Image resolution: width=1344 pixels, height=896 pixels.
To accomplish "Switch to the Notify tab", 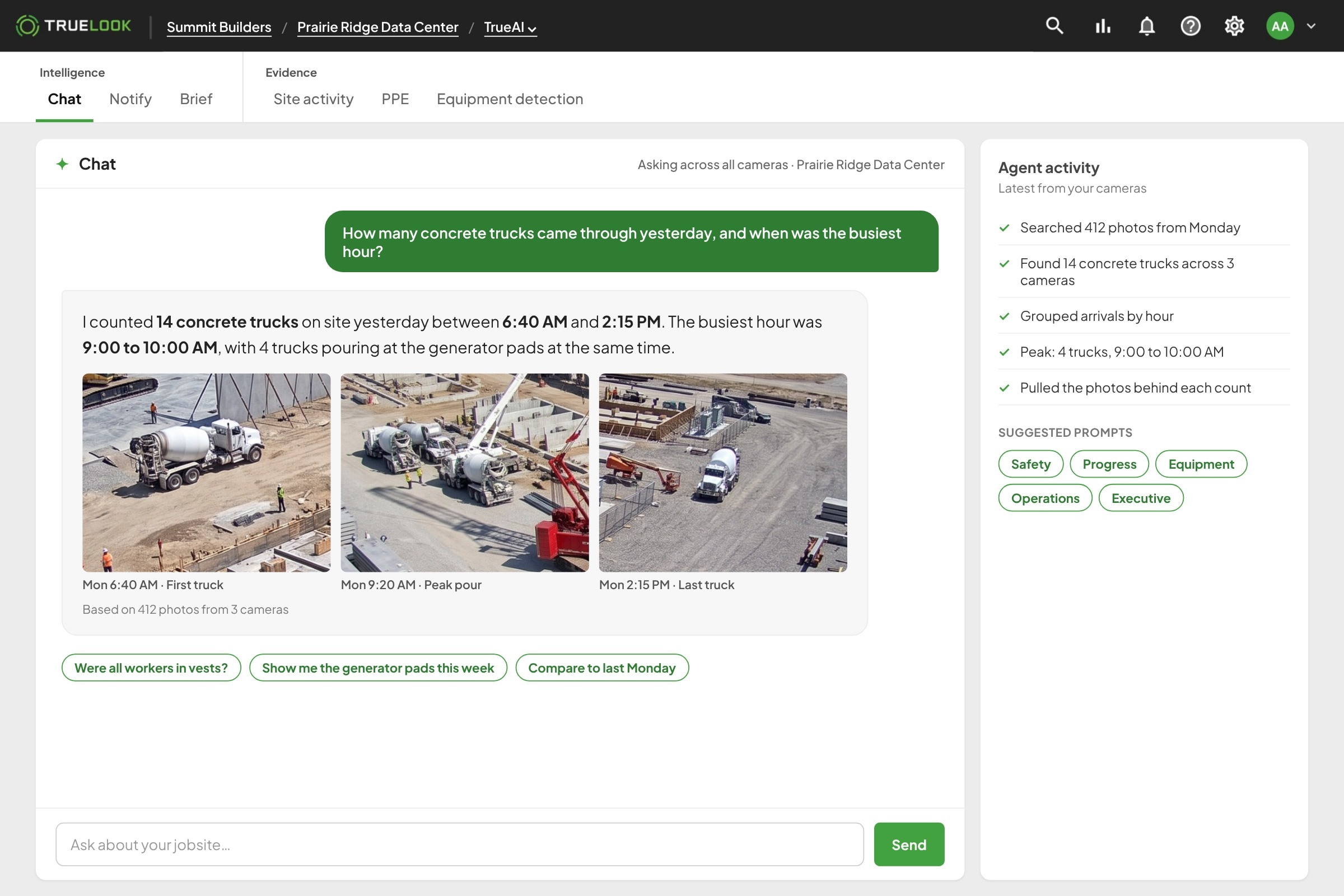I will [x=130, y=99].
